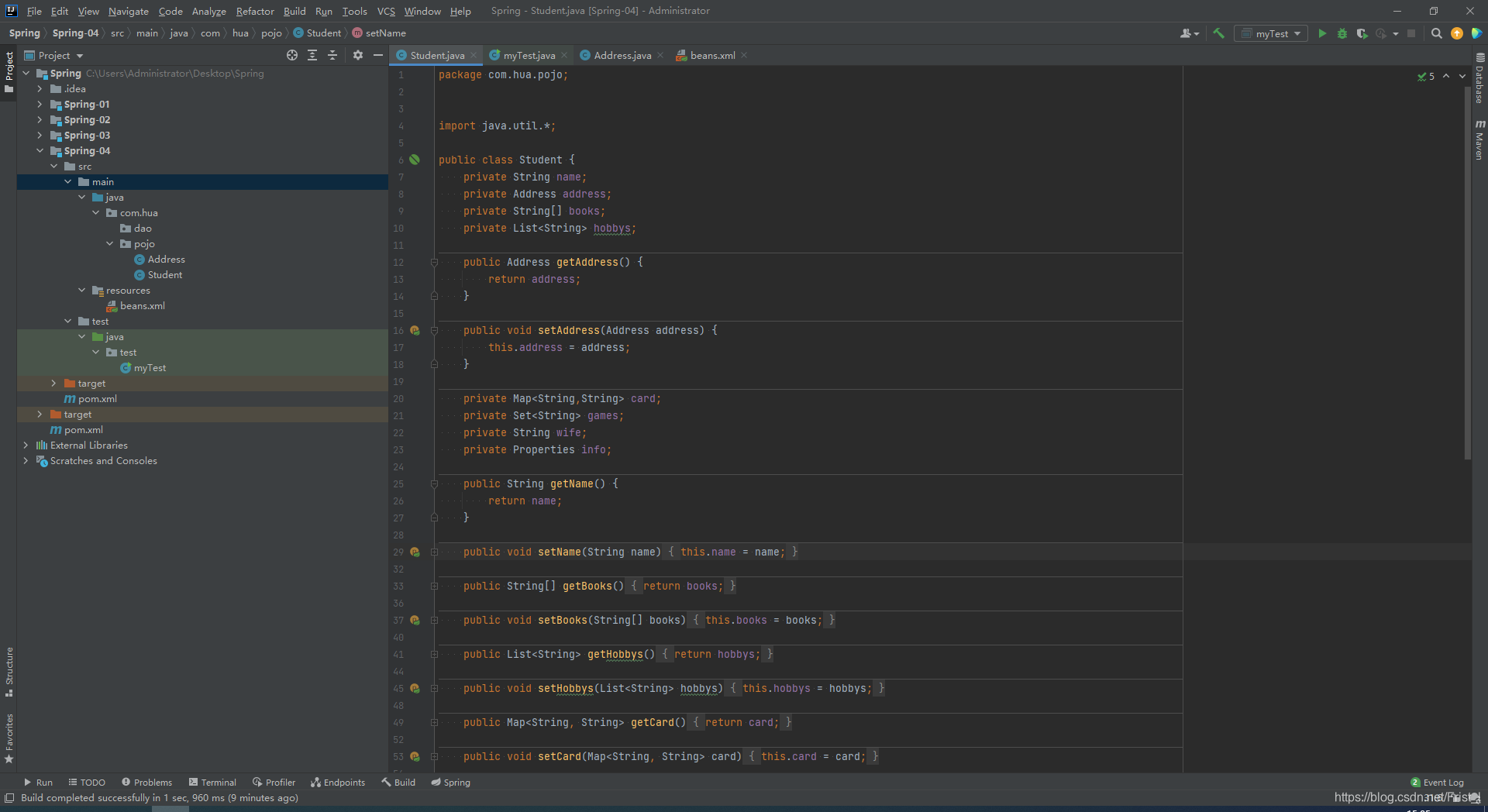Build the project with the hammer icon
Screen dimensions: 1488x812
1218,33
